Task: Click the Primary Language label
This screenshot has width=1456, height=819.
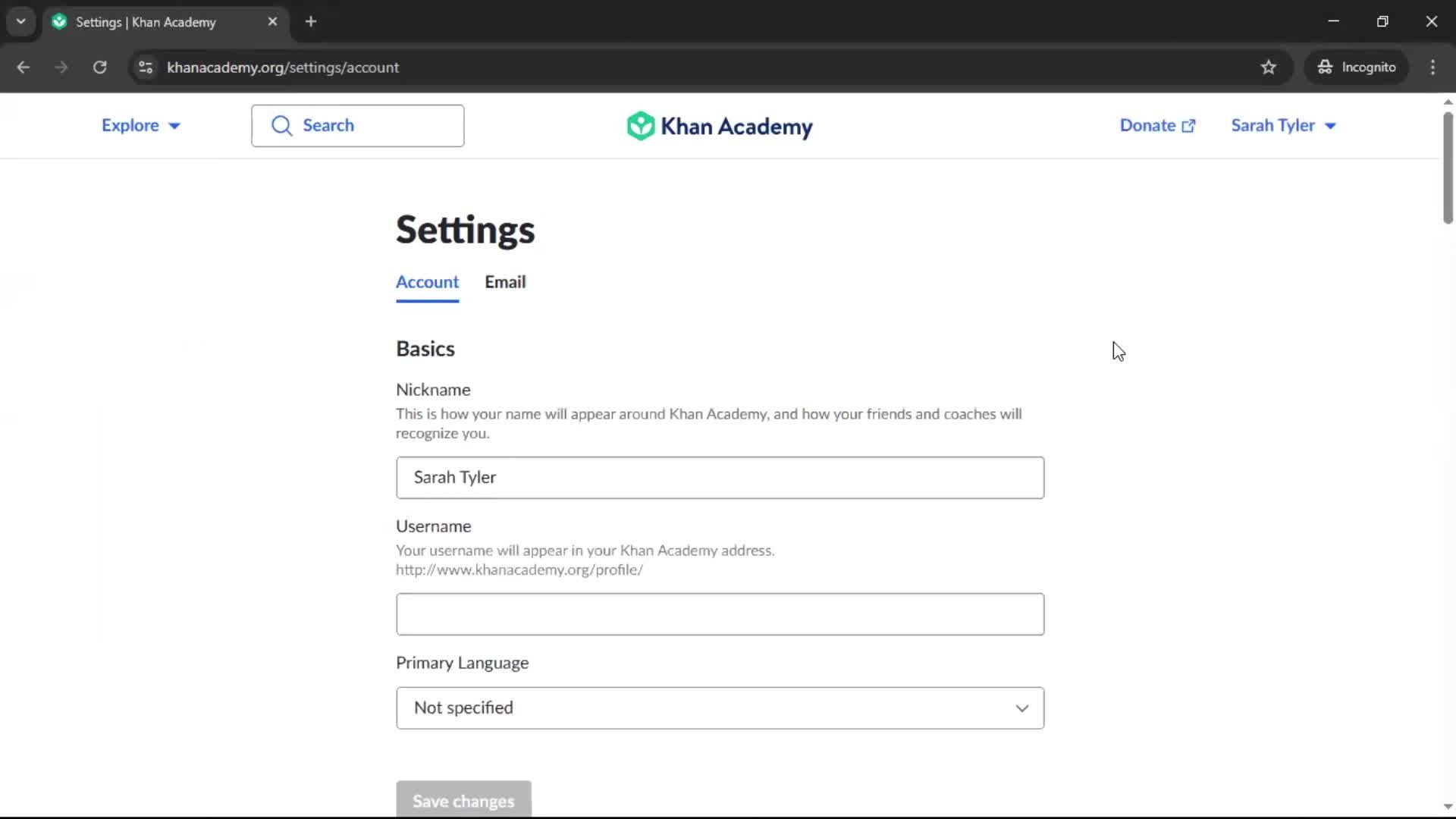Action: point(462,663)
